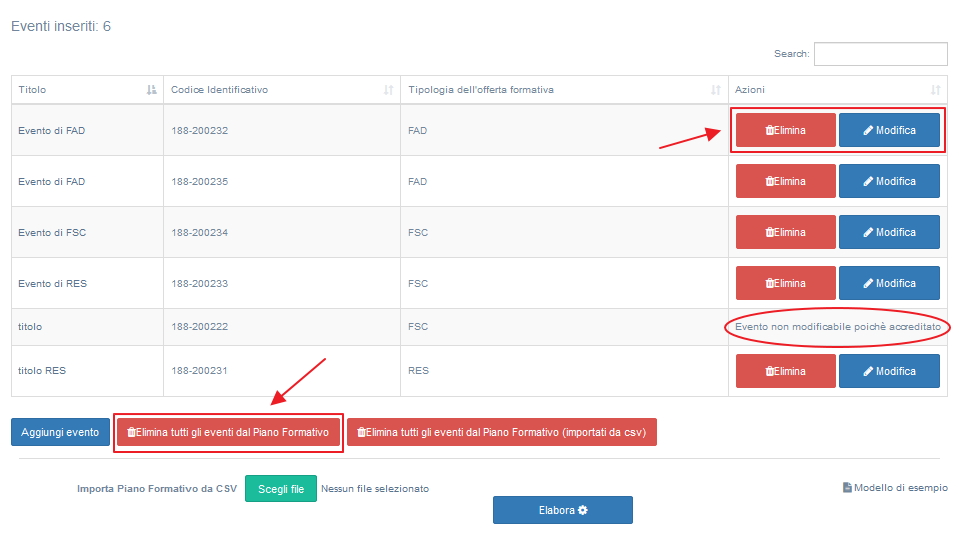The width and height of the screenshot is (959, 542).
Task: Modify the Evento di RES entry
Action: (x=889, y=283)
